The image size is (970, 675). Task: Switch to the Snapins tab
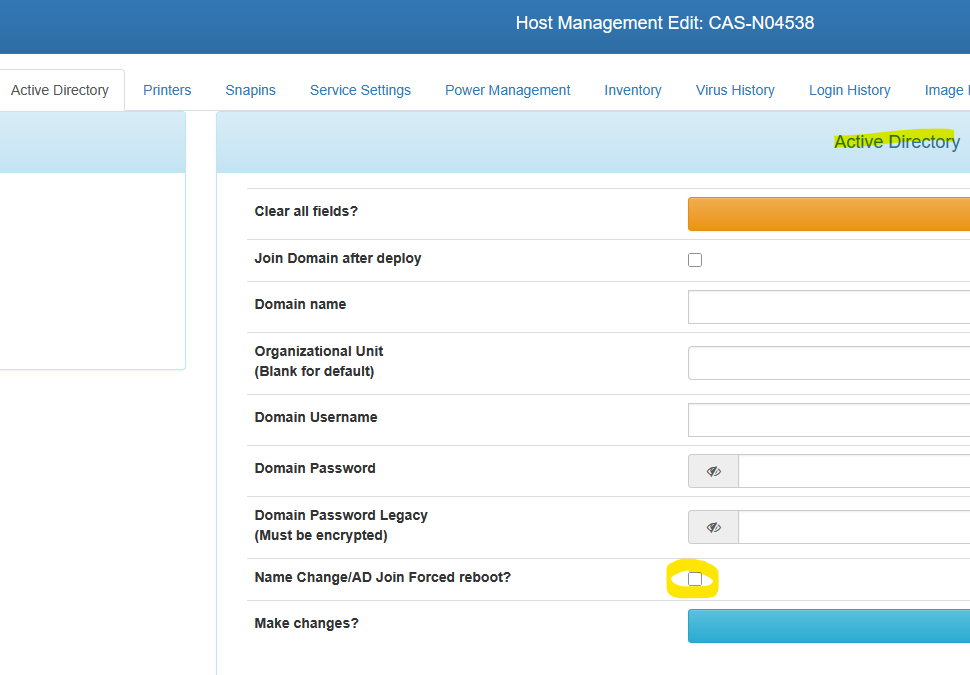(x=251, y=90)
